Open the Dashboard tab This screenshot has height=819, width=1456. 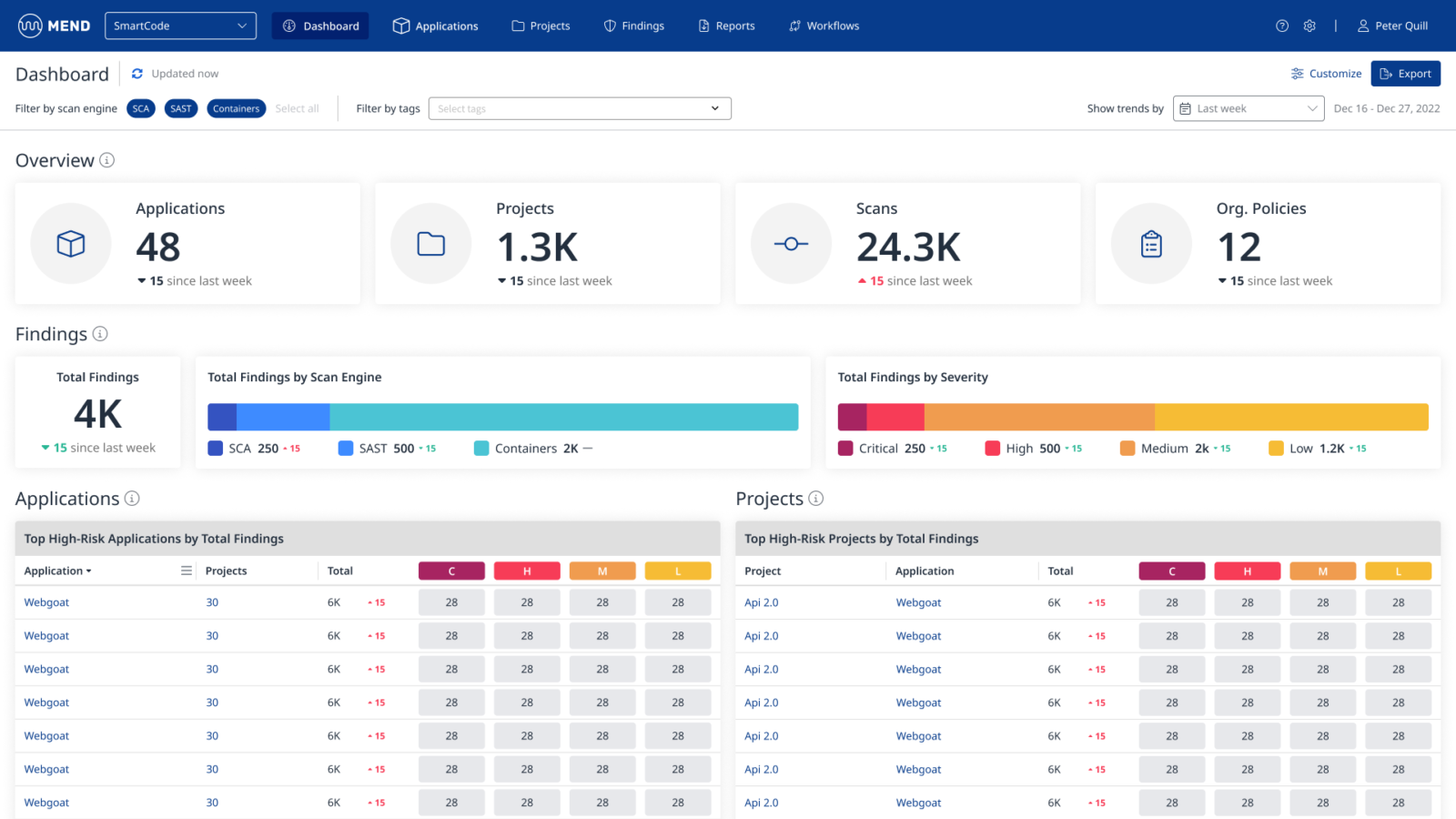320,25
